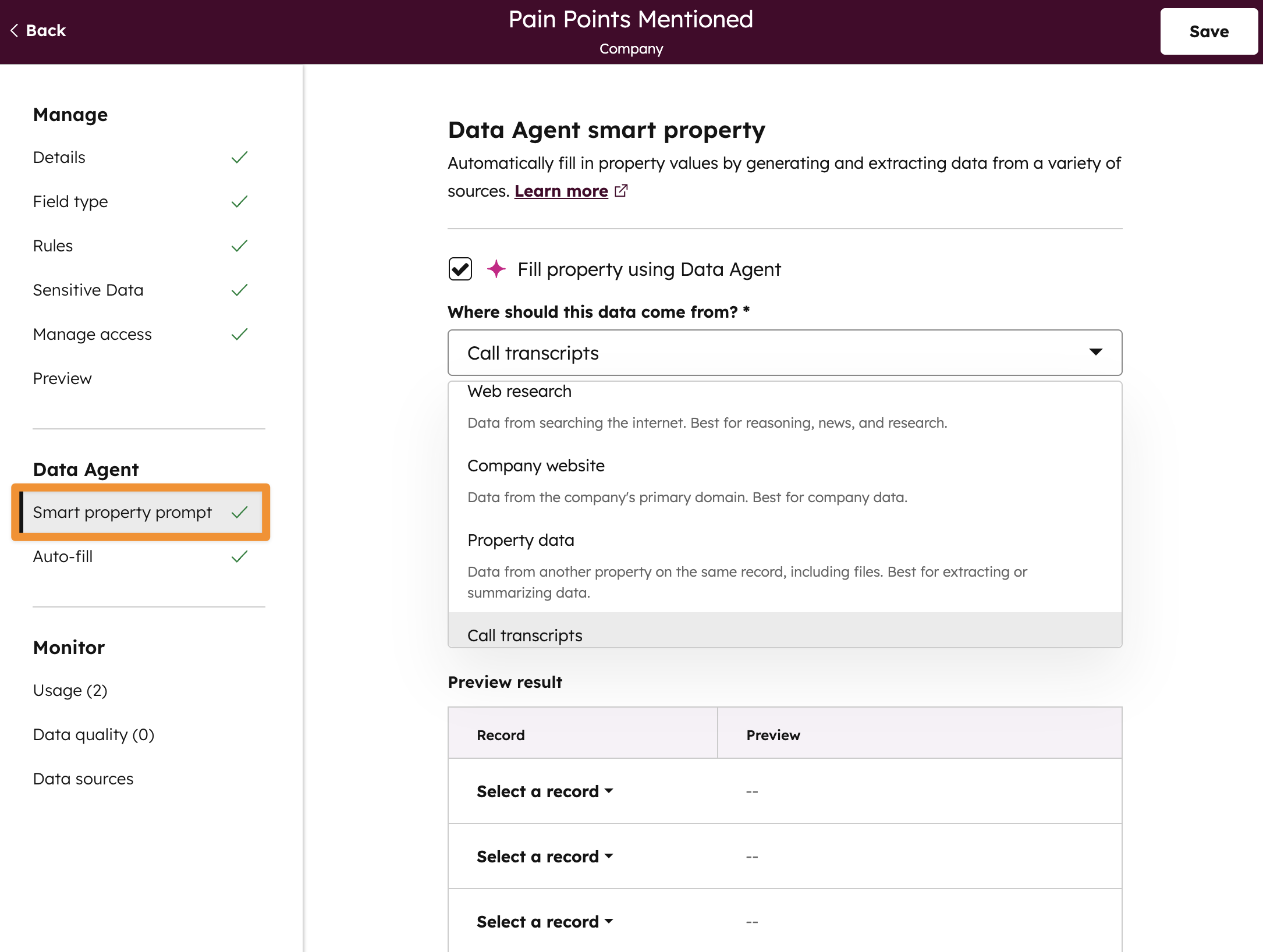Expand the second Select a record dropdown

pos(544,857)
